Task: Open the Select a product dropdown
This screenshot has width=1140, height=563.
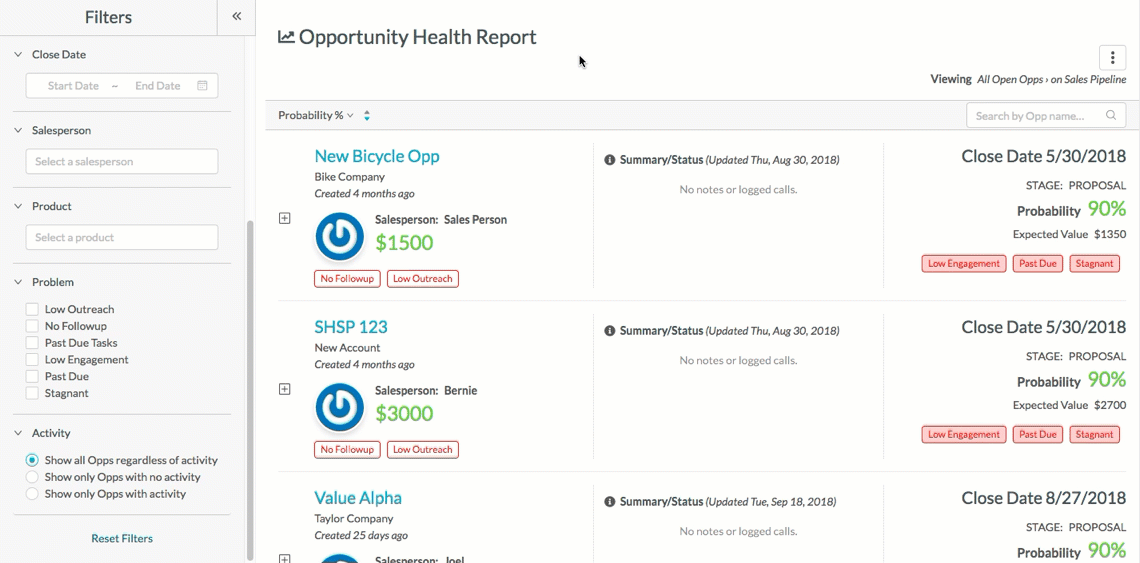Action: tap(122, 237)
